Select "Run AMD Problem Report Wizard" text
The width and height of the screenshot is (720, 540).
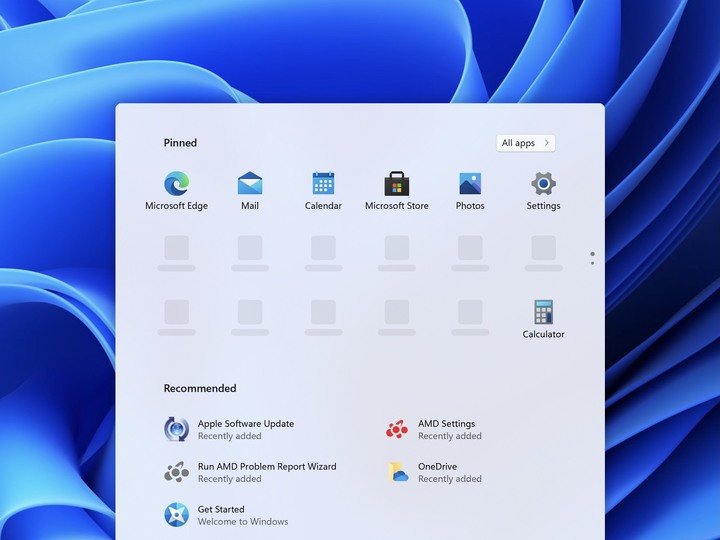coord(267,466)
